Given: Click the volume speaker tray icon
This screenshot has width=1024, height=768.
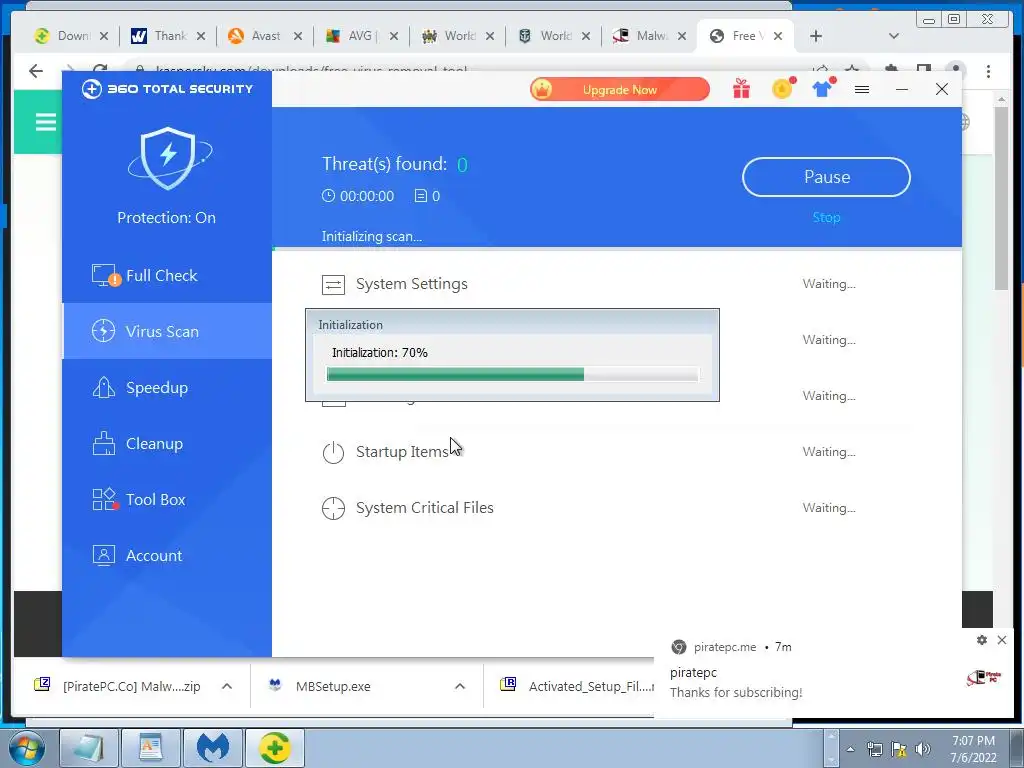Looking at the screenshot, I should [x=922, y=750].
